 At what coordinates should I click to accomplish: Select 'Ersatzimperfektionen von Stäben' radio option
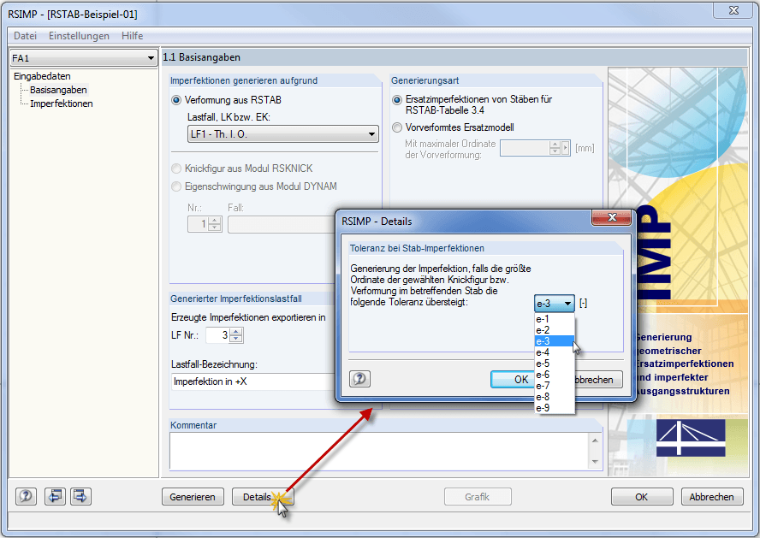tap(397, 100)
